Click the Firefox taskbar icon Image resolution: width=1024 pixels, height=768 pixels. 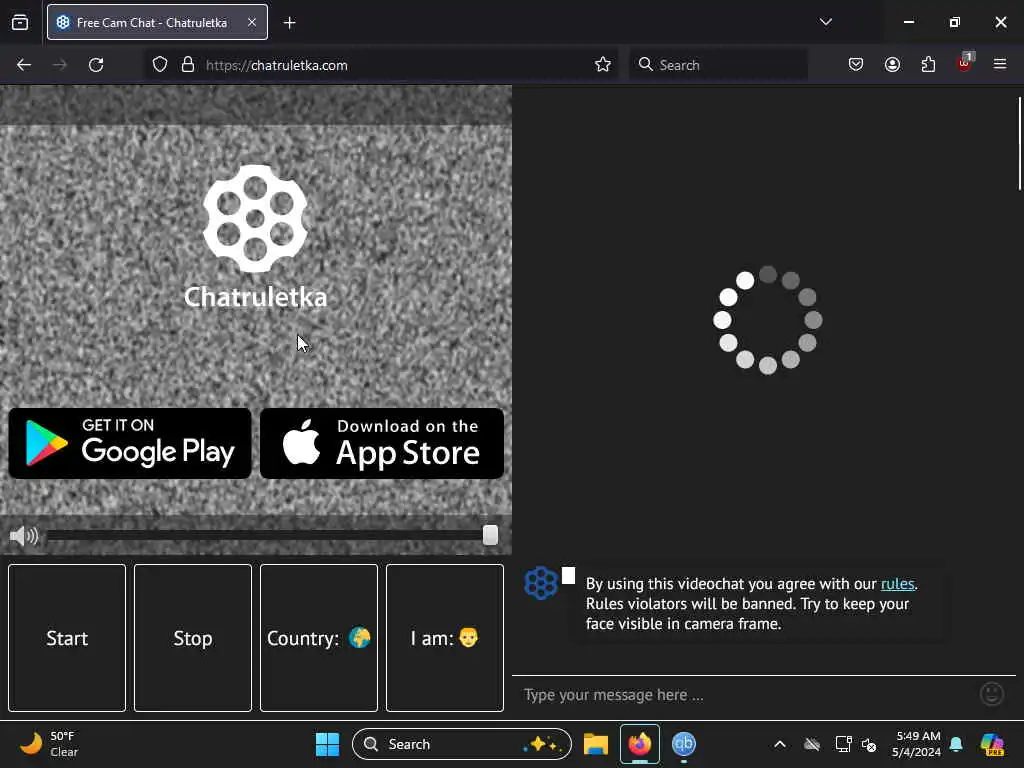(x=639, y=744)
